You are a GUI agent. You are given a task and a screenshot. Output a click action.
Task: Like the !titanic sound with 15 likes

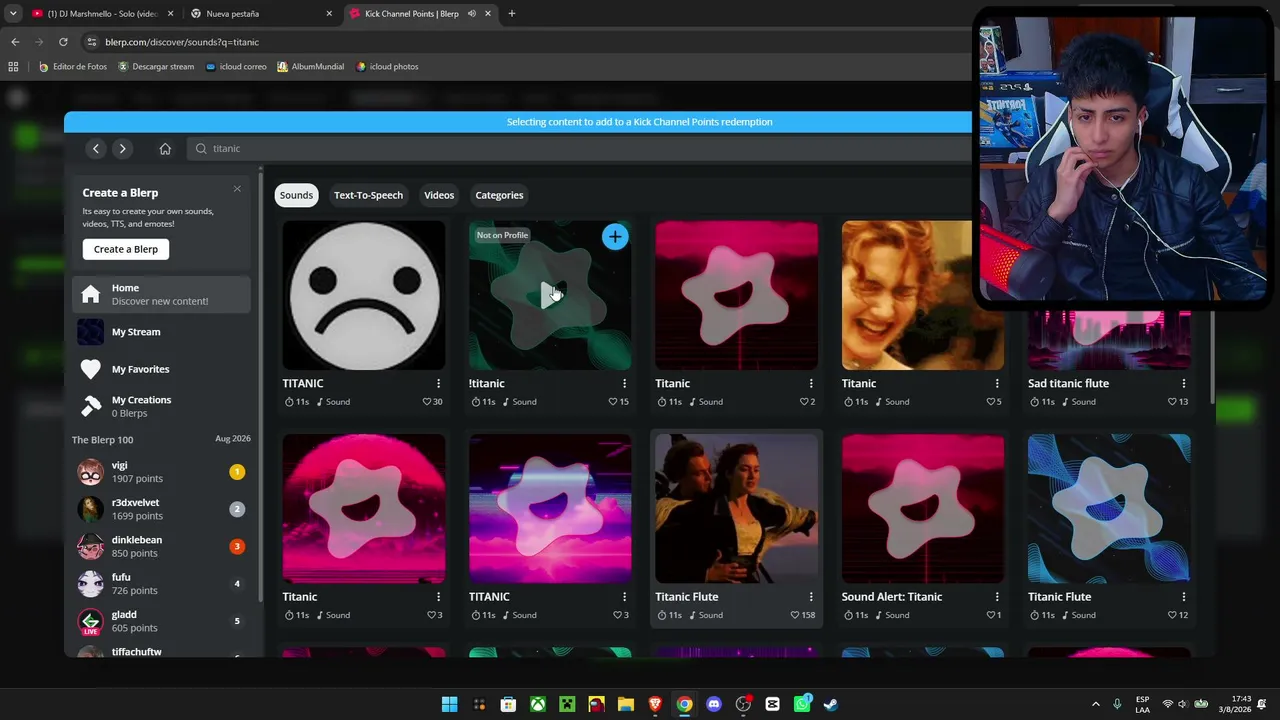(x=613, y=402)
